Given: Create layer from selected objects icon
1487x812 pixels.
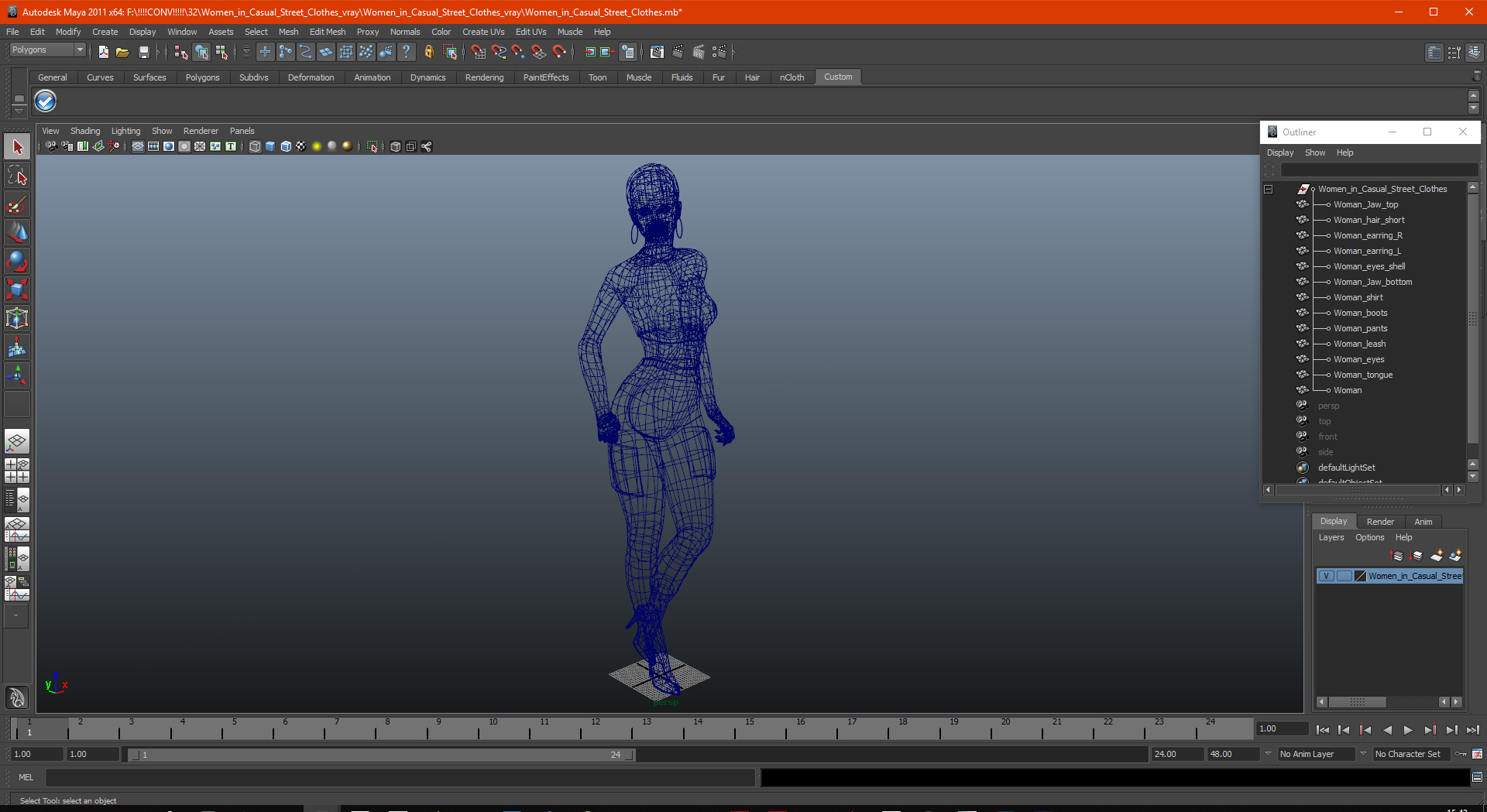Looking at the screenshot, I should tap(1455, 555).
